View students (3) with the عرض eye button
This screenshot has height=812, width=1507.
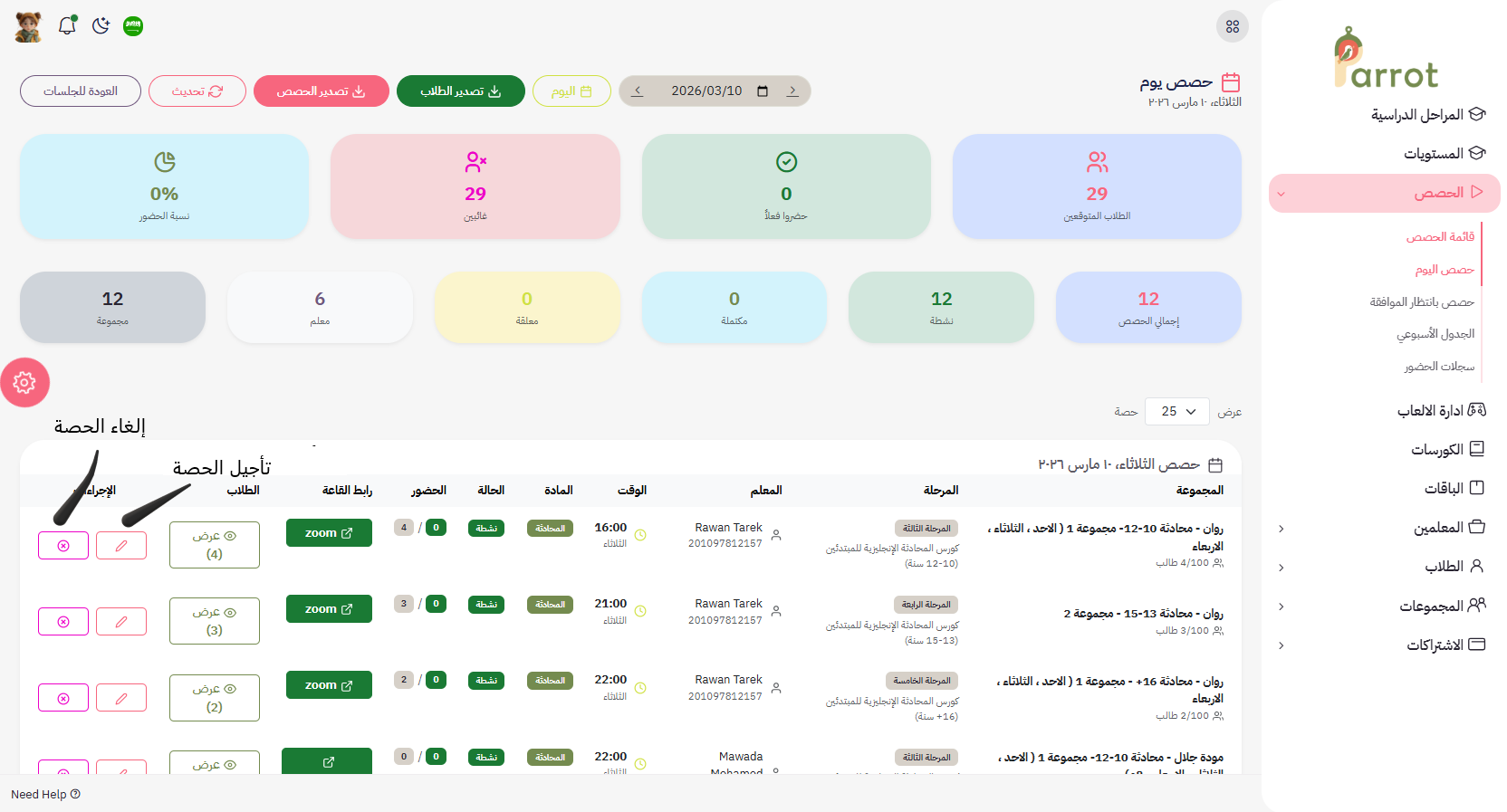215,621
